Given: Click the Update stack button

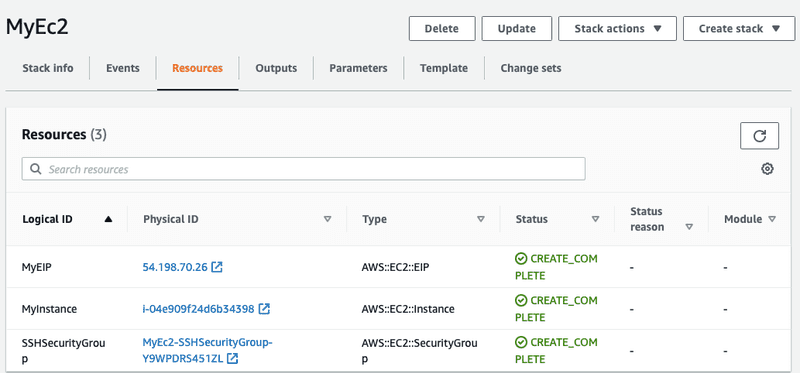Looking at the screenshot, I should pyautogui.click(x=517, y=29).
